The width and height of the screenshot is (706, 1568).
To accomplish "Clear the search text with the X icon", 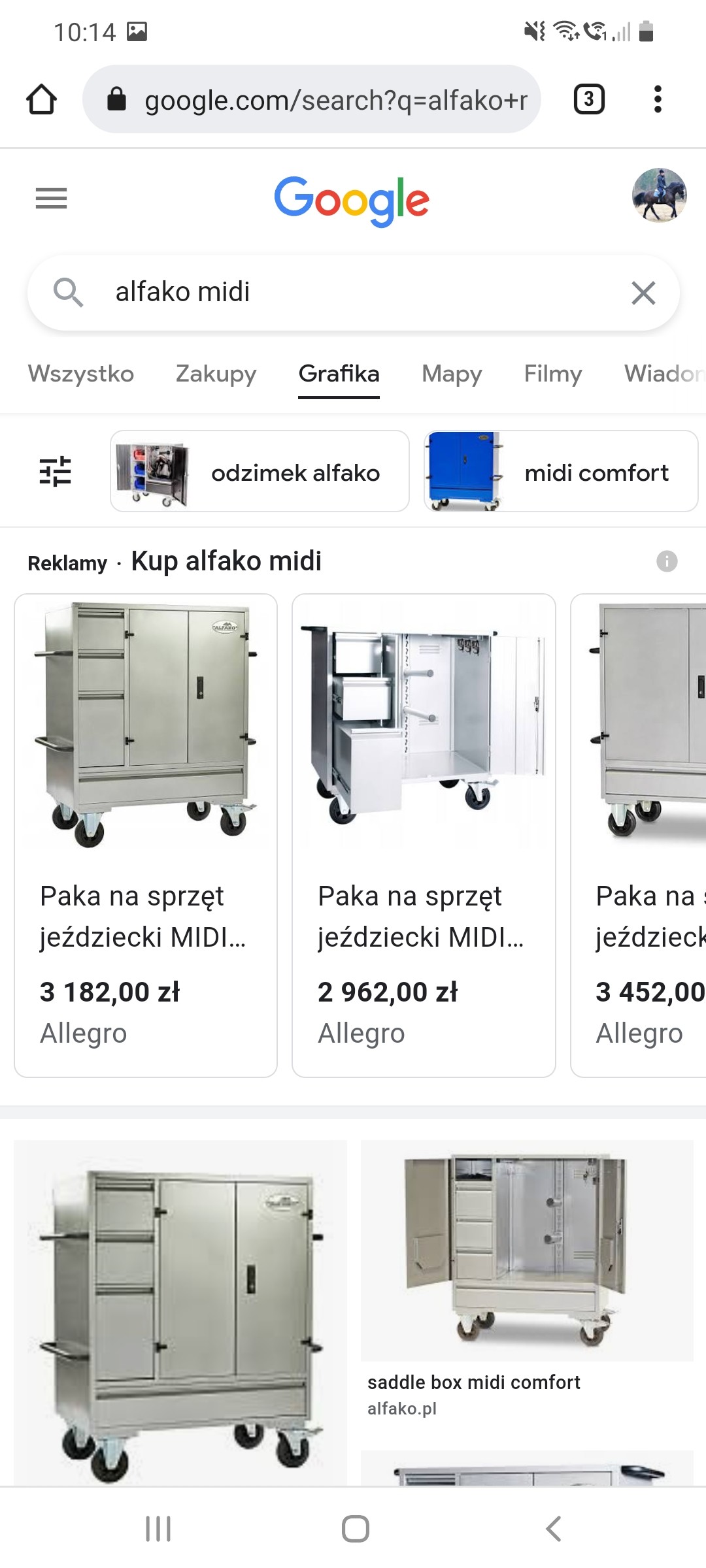I will click(644, 293).
